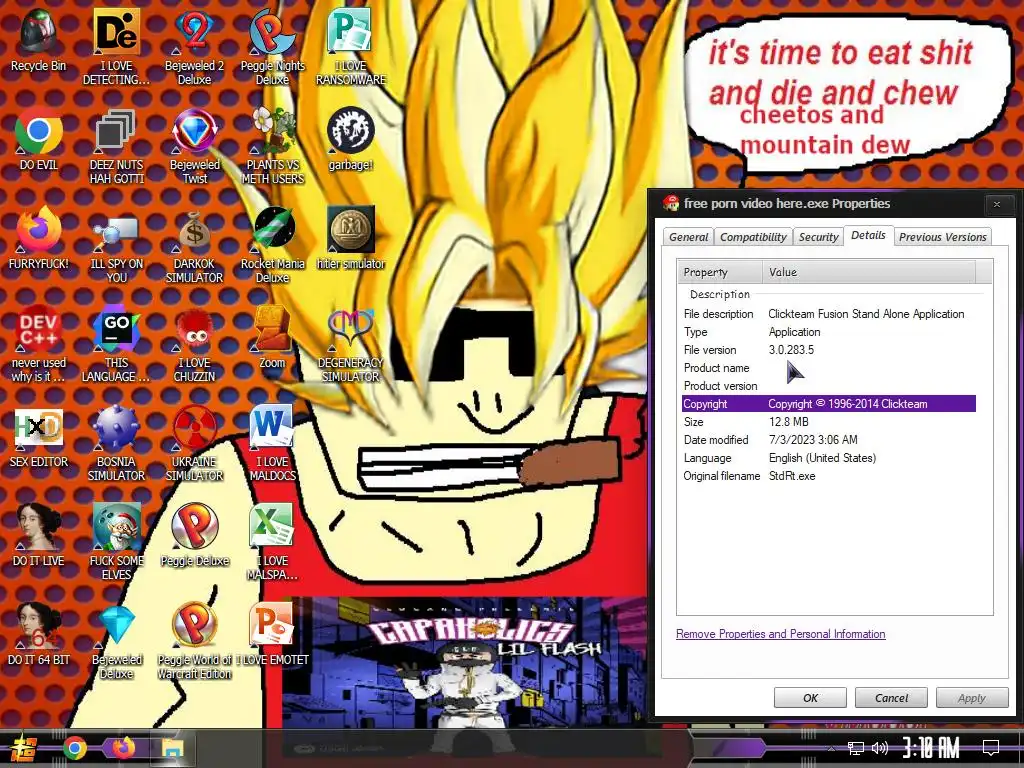Screen dimensions: 1024x768
Task: Select the 'DEEZ NUTS HAH GOTTI' icon
Action: click(116, 146)
